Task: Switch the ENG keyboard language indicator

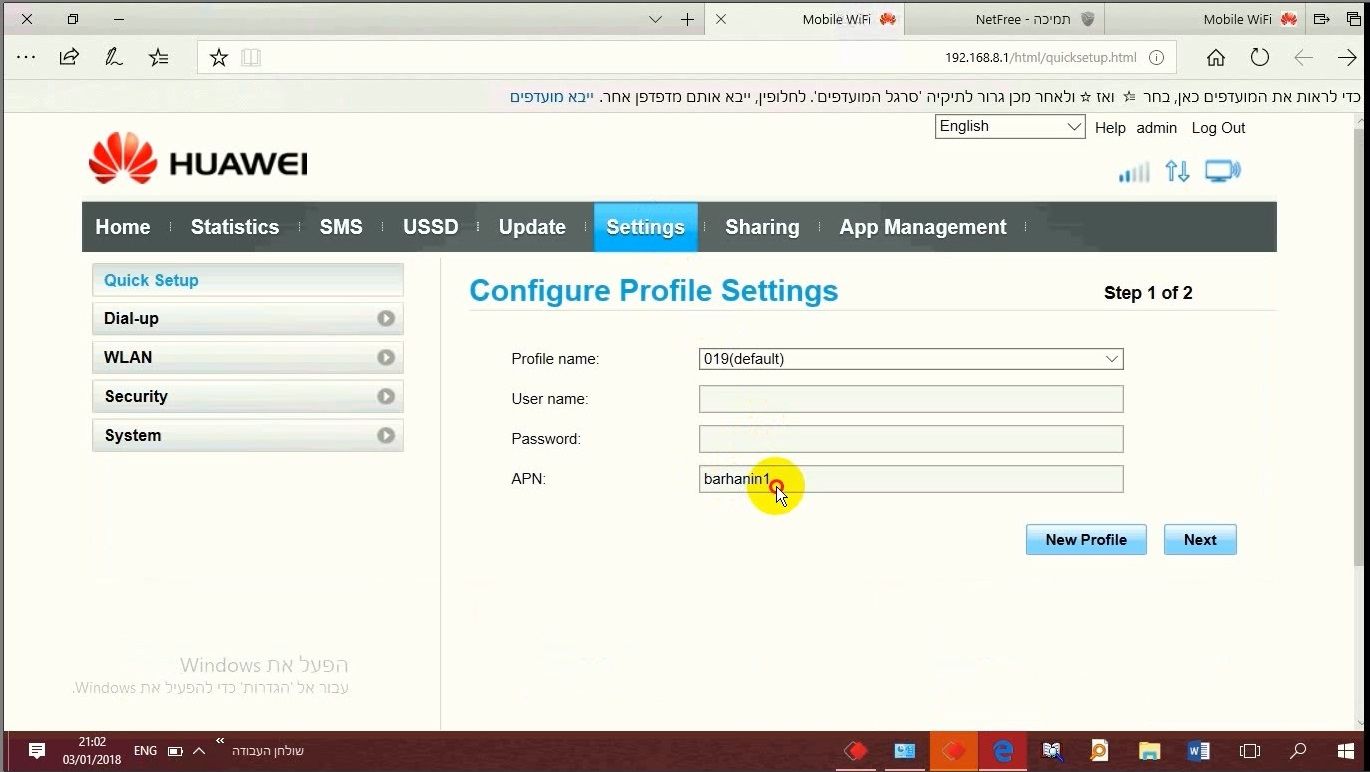Action: point(145,751)
